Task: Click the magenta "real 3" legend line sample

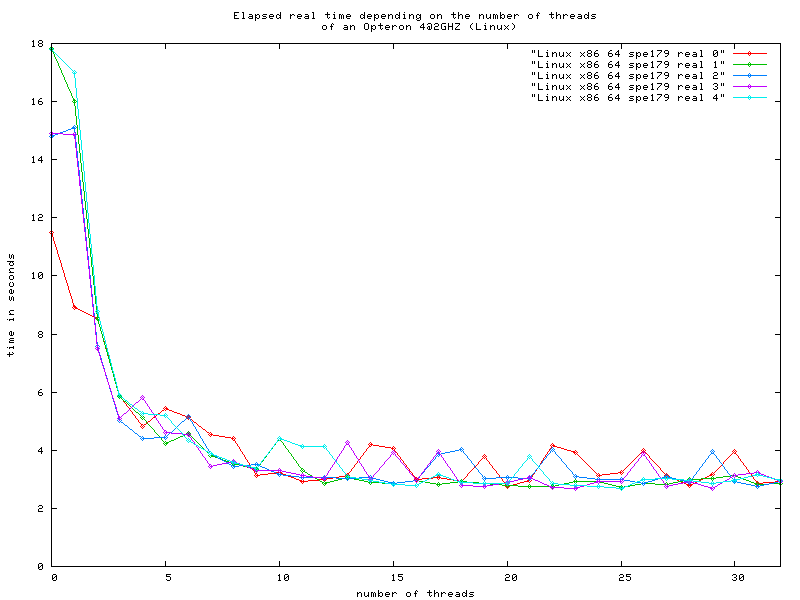Action: point(749,86)
